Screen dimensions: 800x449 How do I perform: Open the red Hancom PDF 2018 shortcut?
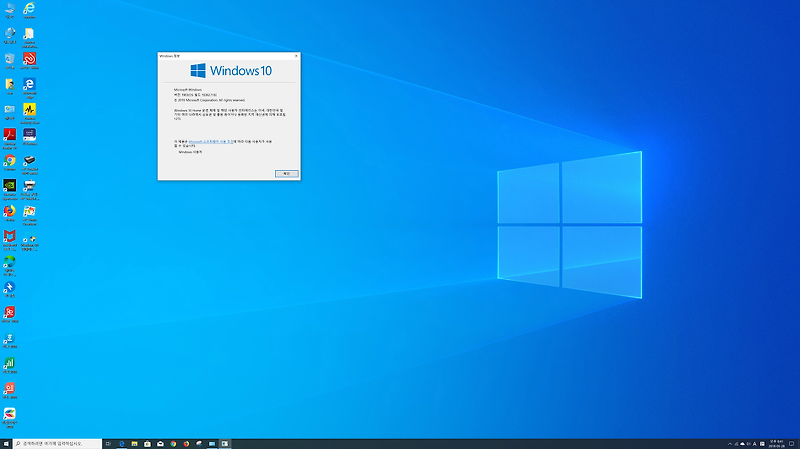10,314
